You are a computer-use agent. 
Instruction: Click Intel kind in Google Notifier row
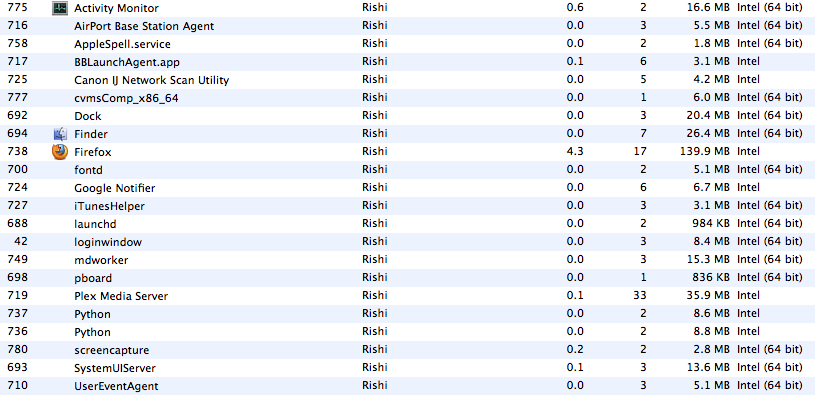point(748,187)
